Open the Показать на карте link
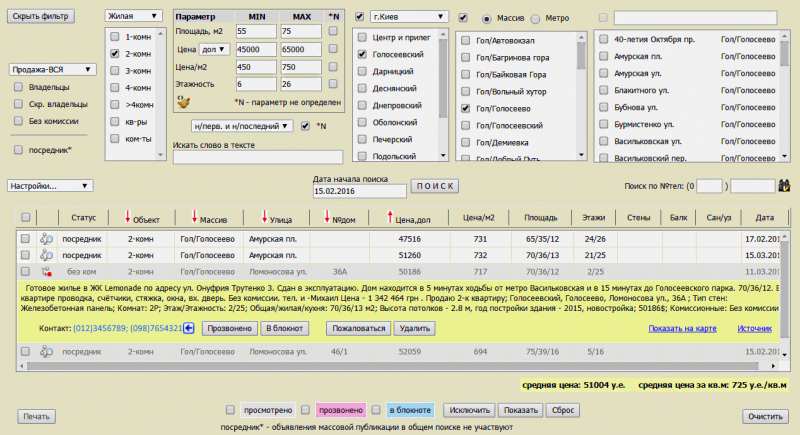The image size is (800, 435). pos(682,328)
